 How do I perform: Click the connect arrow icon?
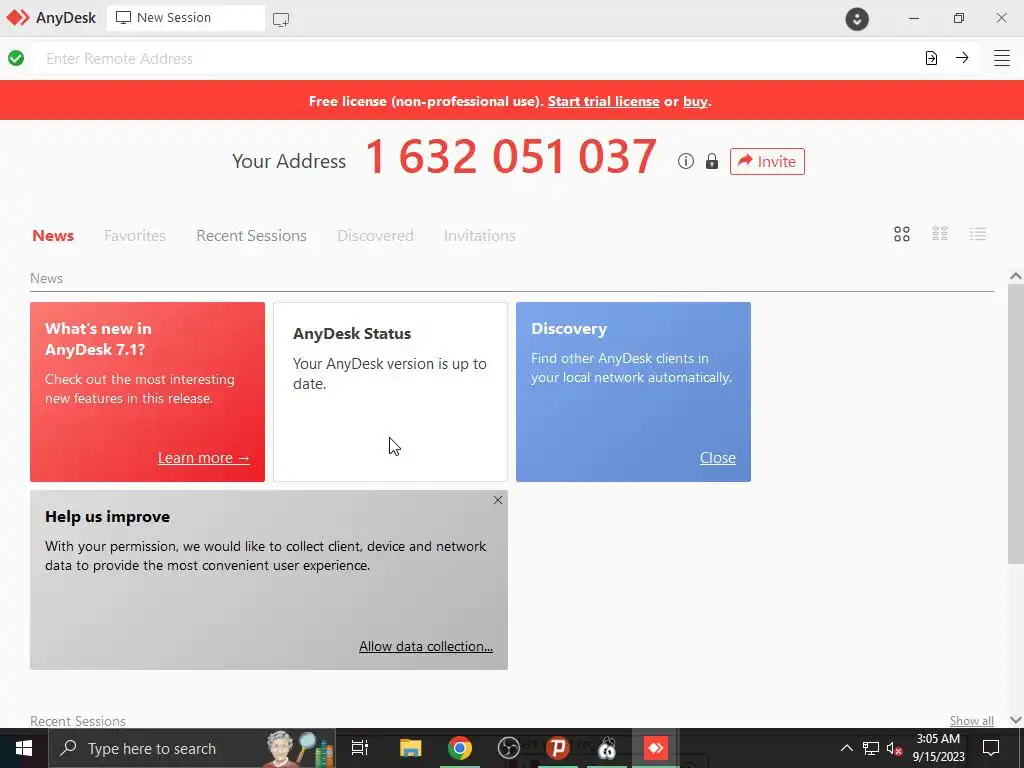point(962,58)
